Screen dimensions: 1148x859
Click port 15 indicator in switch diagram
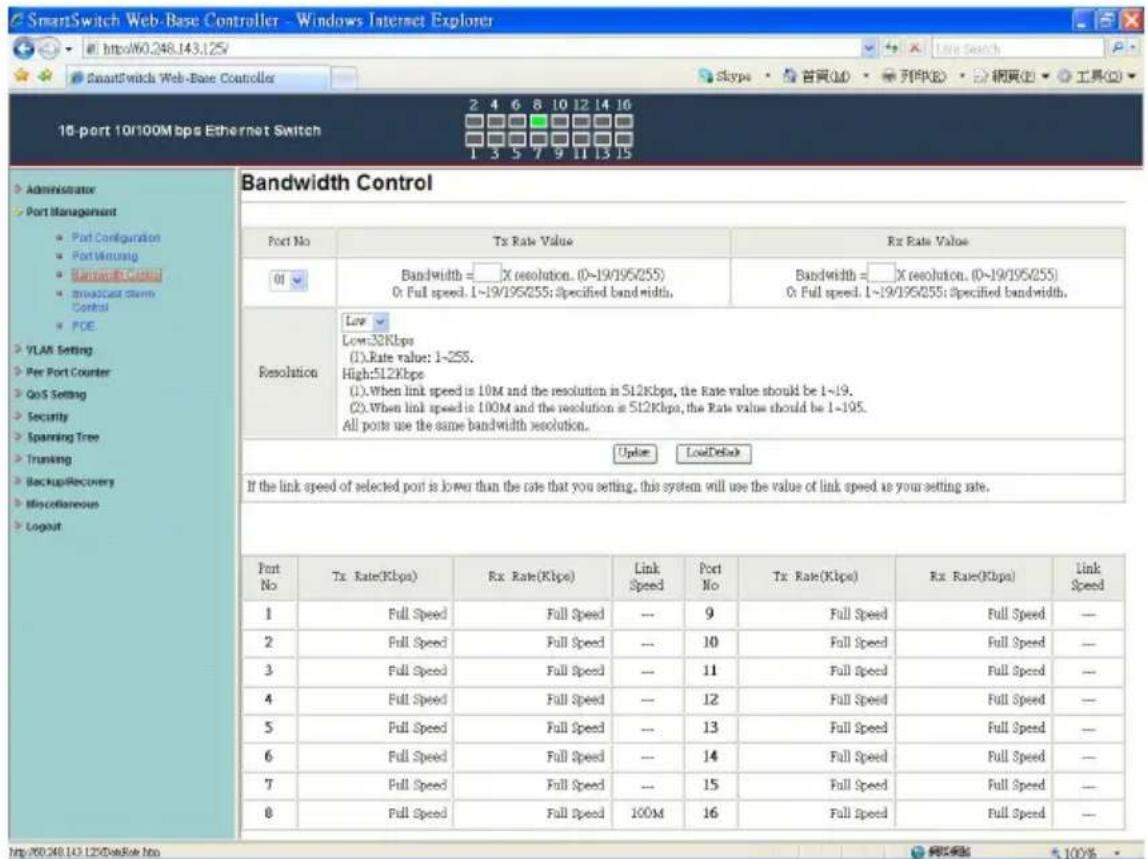click(624, 138)
